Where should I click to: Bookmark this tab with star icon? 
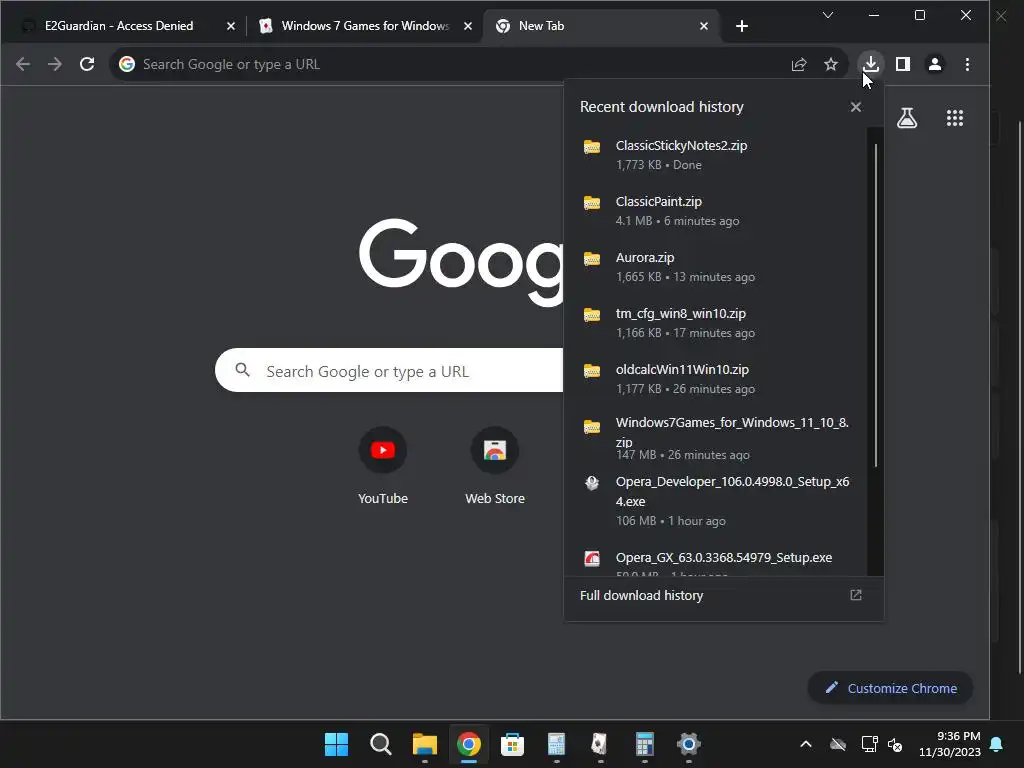[831, 64]
